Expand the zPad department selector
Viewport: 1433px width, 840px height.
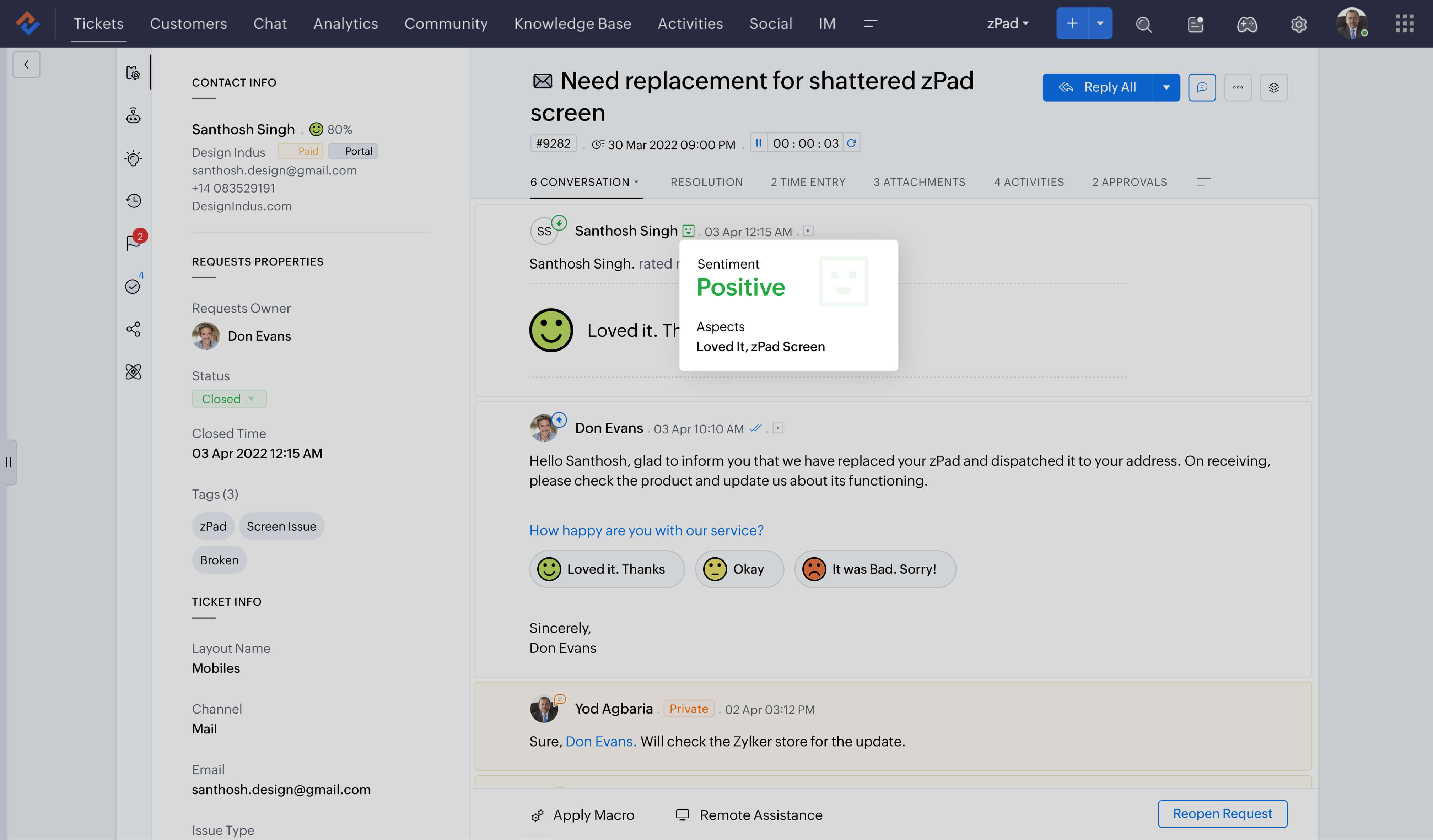[x=1008, y=23]
